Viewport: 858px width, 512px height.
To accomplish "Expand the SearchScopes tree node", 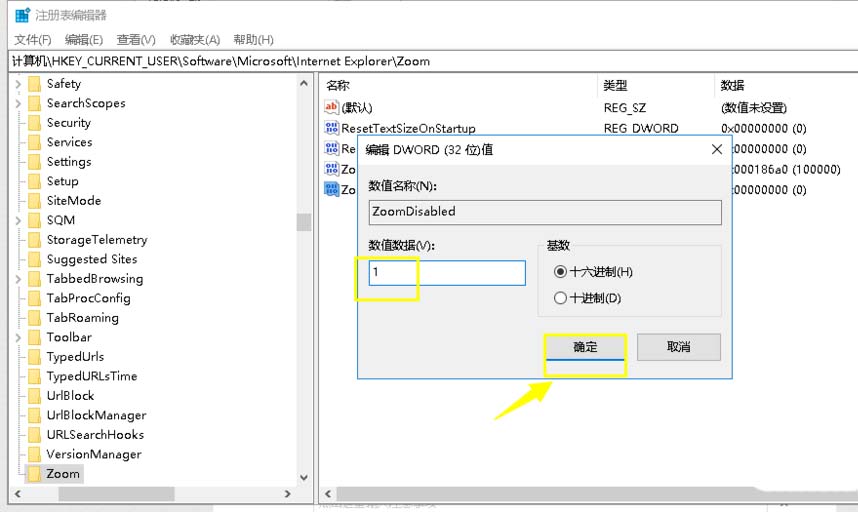I will pyautogui.click(x=18, y=103).
